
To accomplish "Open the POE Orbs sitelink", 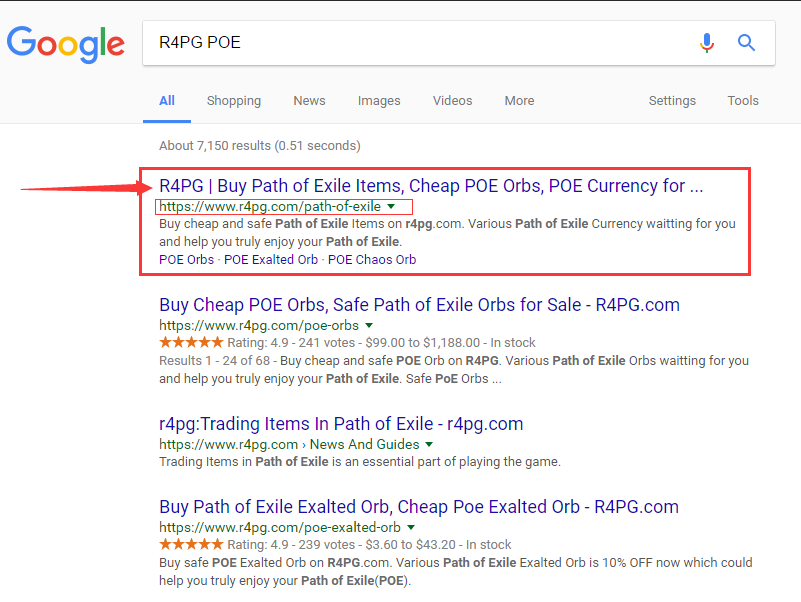I will click(x=186, y=260).
